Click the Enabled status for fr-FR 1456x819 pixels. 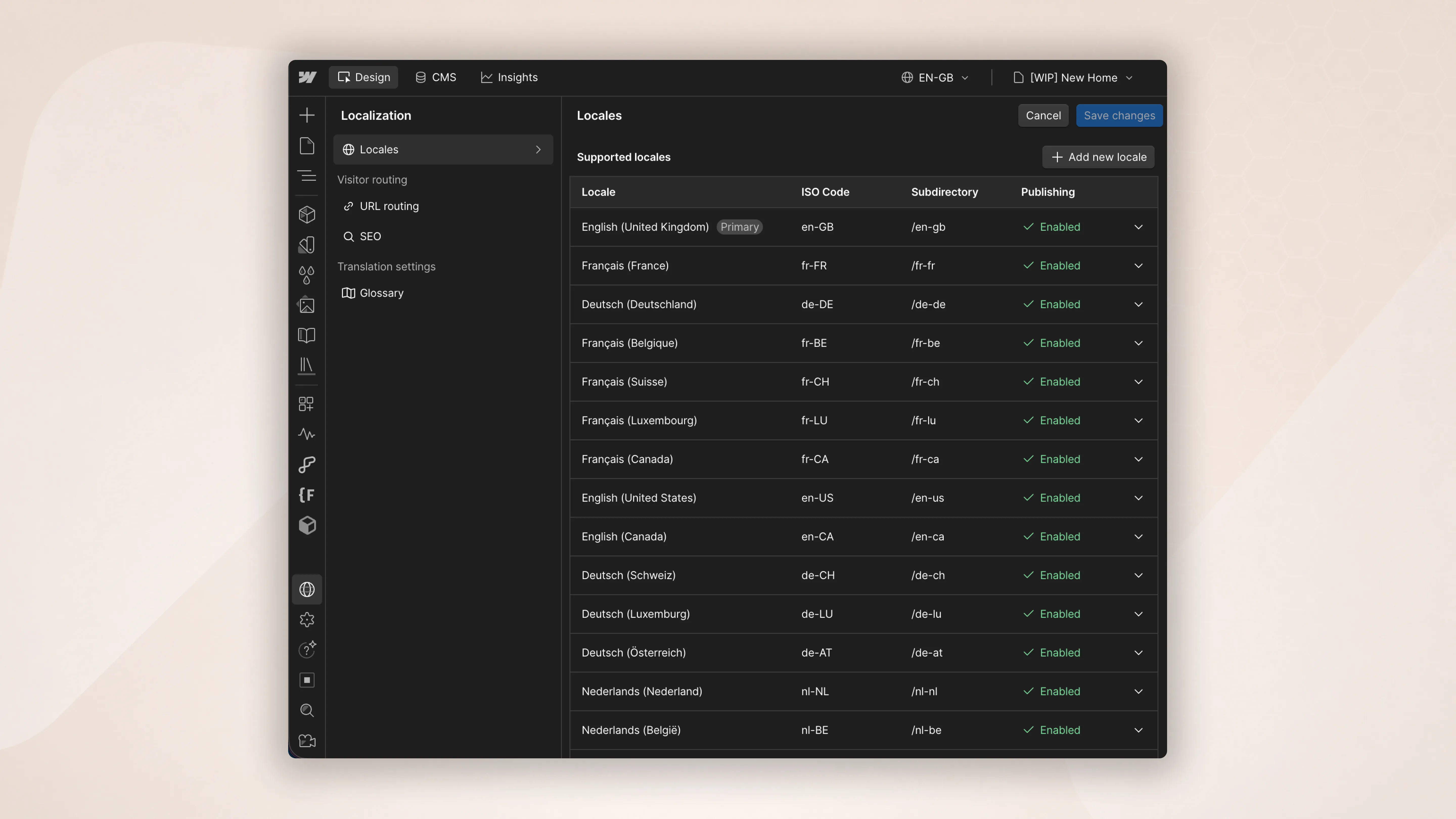pyautogui.click(x=1051, y=266)
